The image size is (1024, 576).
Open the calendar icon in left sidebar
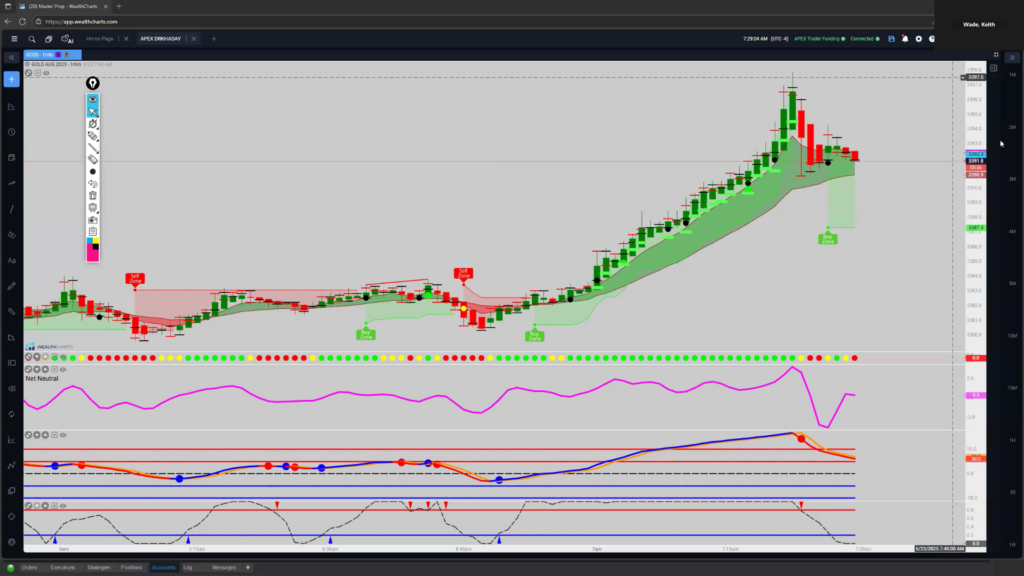point(11,157)
